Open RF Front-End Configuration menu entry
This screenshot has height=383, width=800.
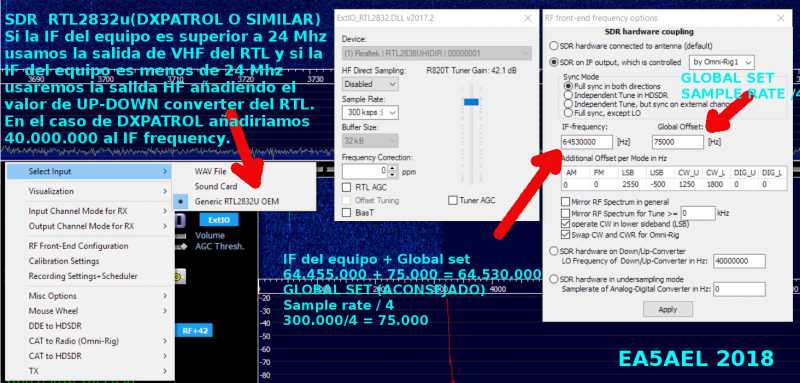click(x=78, y=246)
